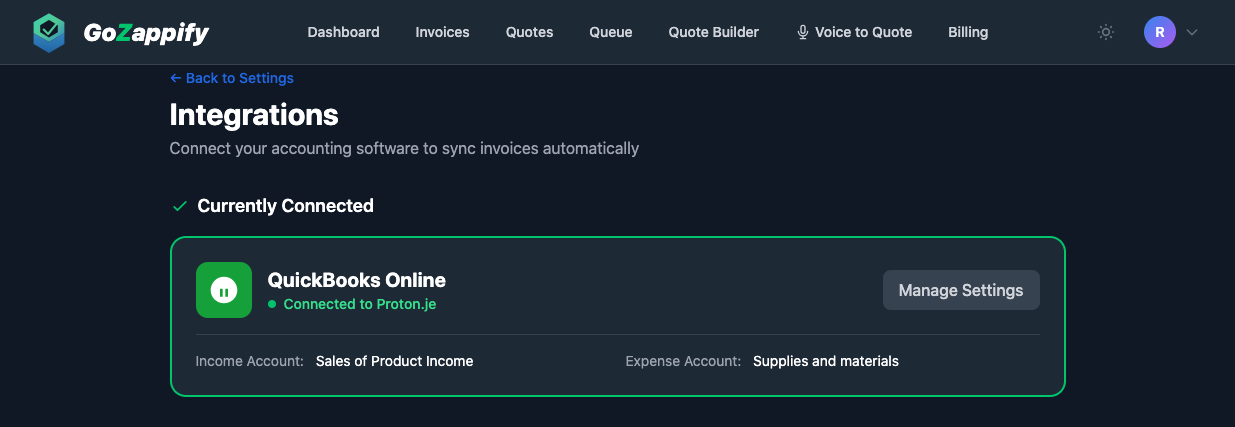Click the QuickBooks Online title

pos(356,280)
